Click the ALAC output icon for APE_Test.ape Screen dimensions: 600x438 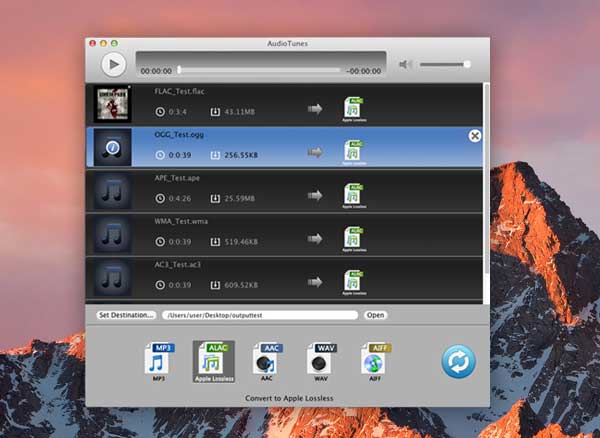354,195
